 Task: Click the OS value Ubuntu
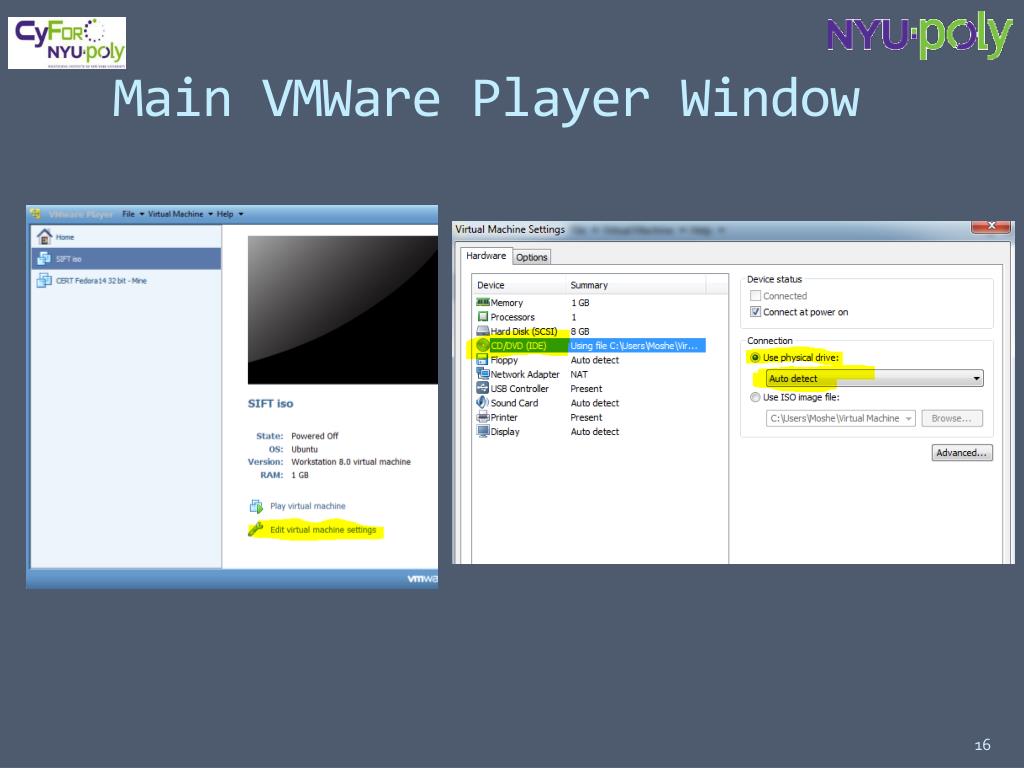point(304,449)
